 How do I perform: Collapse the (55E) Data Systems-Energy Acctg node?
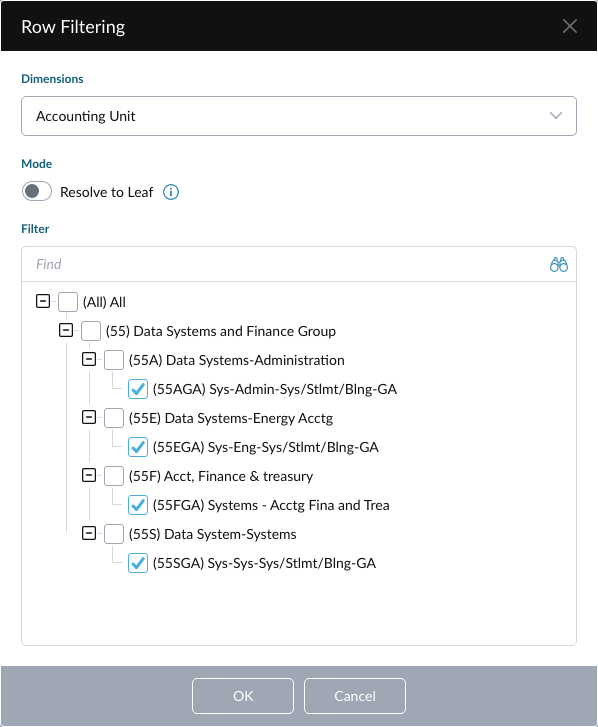coord(89,417)
